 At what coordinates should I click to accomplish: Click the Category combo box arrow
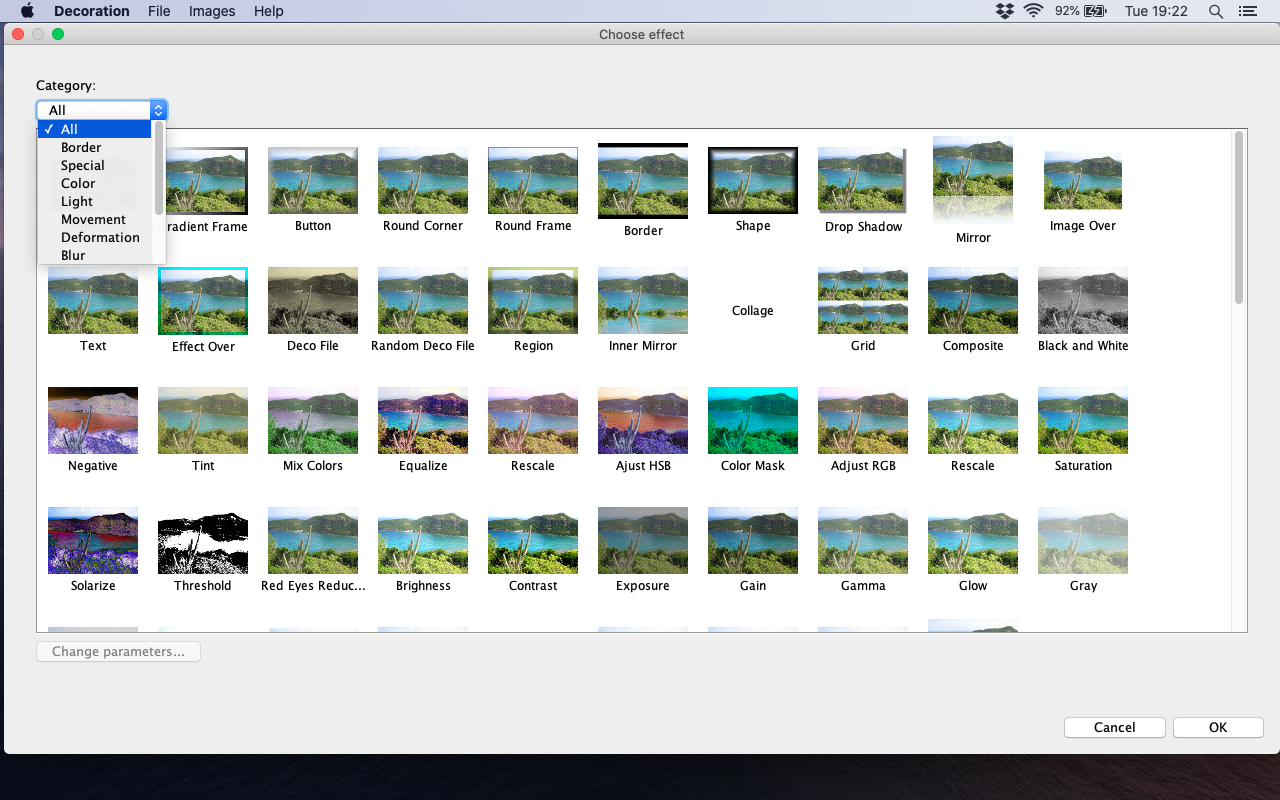pos(158,110)
